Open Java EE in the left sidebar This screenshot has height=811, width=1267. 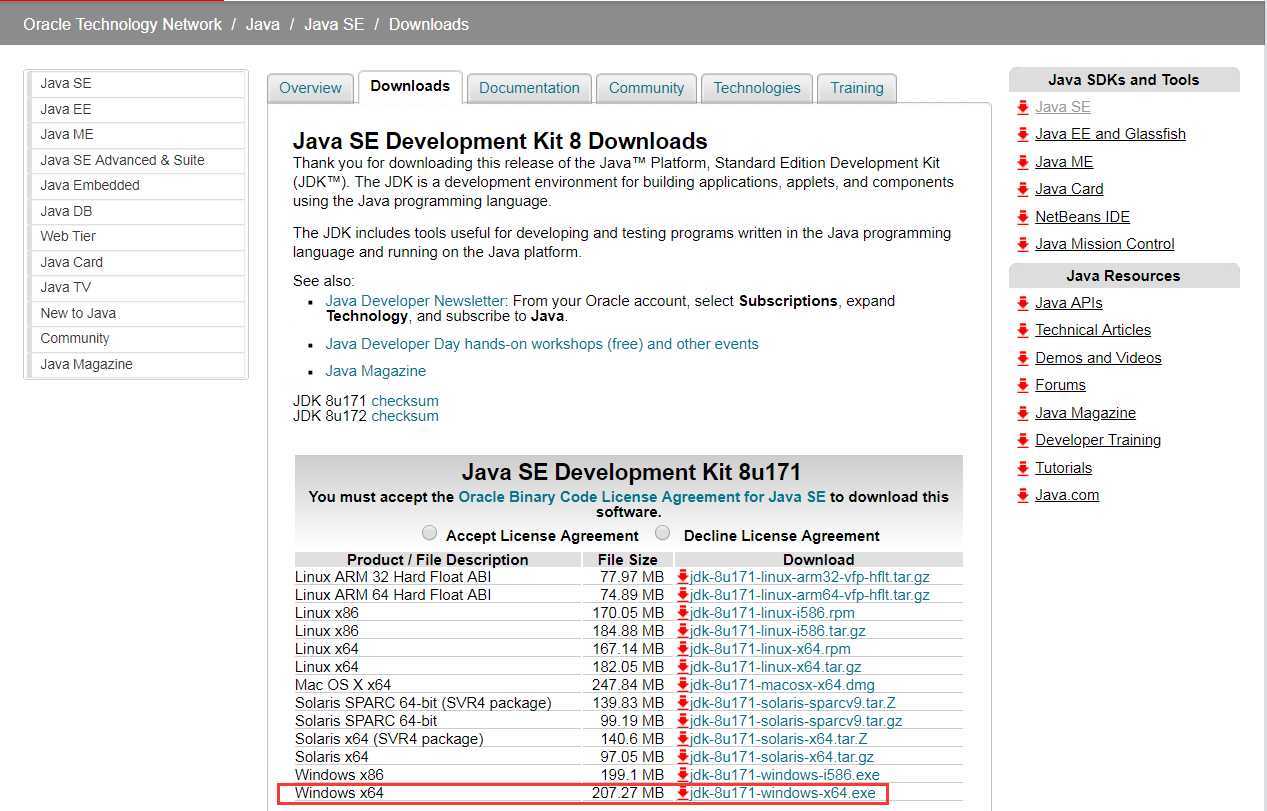click(137, 110)
